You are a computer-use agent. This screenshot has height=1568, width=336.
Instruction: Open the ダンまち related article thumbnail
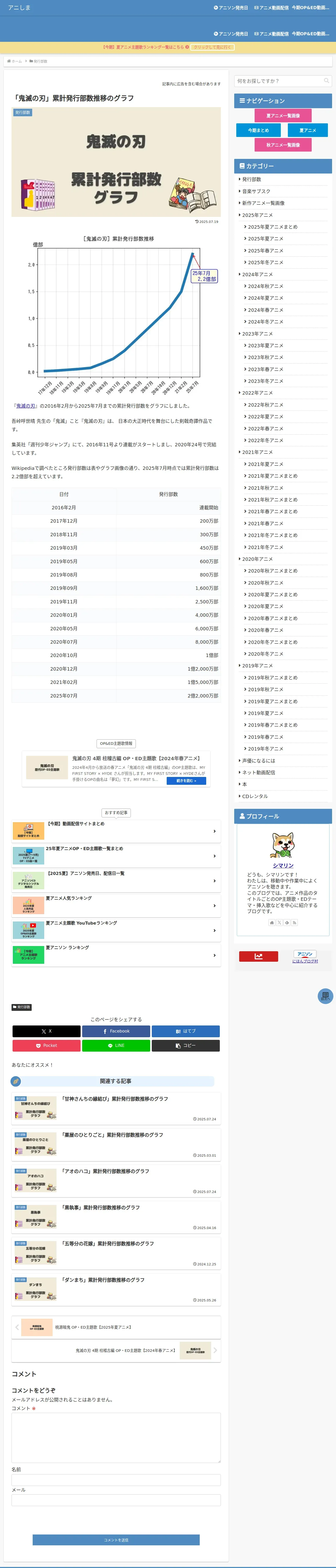click(35, 1289)
